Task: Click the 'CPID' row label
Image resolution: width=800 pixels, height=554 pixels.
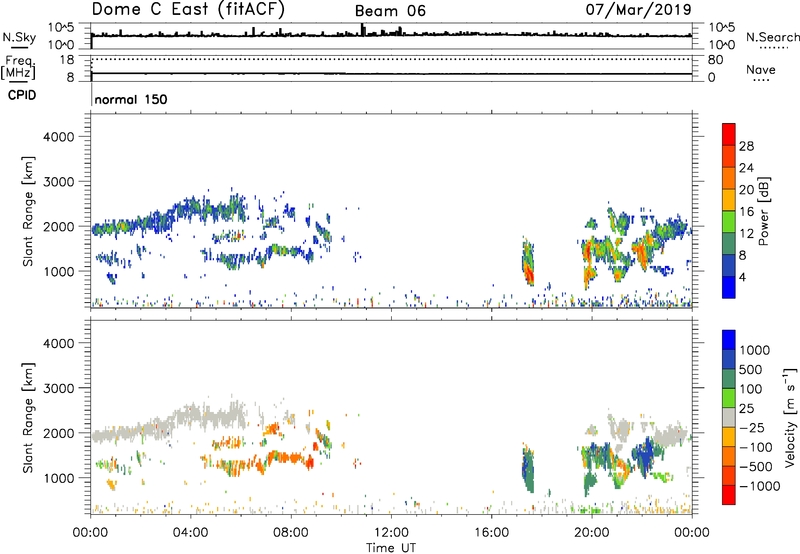Action: click(22, 95)
